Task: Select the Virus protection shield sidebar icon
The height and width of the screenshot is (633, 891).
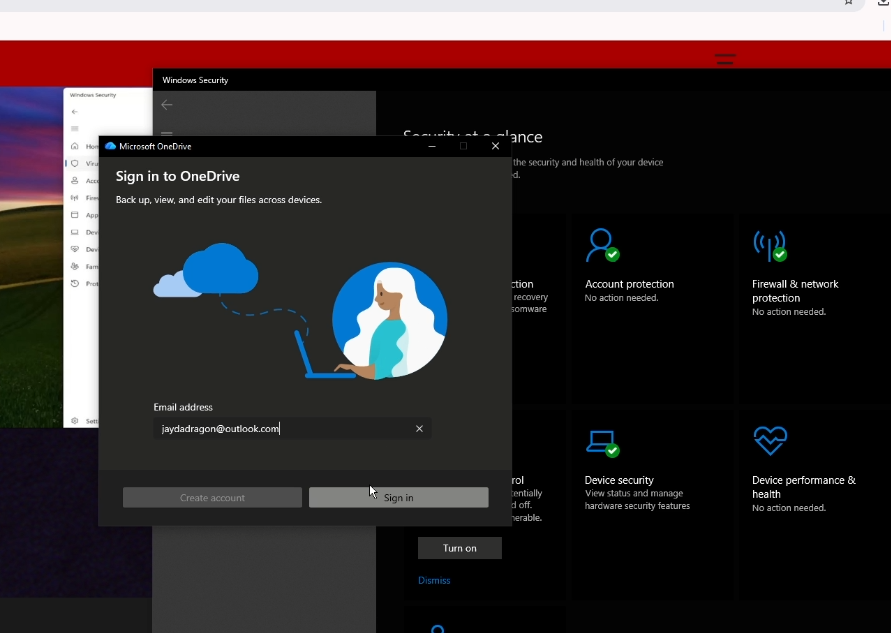Action: coord(74,163)
